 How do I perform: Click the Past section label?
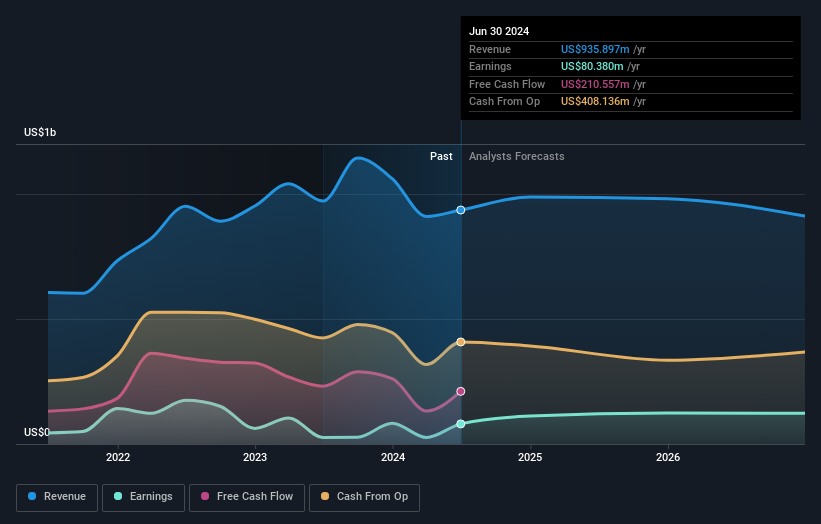441,156
